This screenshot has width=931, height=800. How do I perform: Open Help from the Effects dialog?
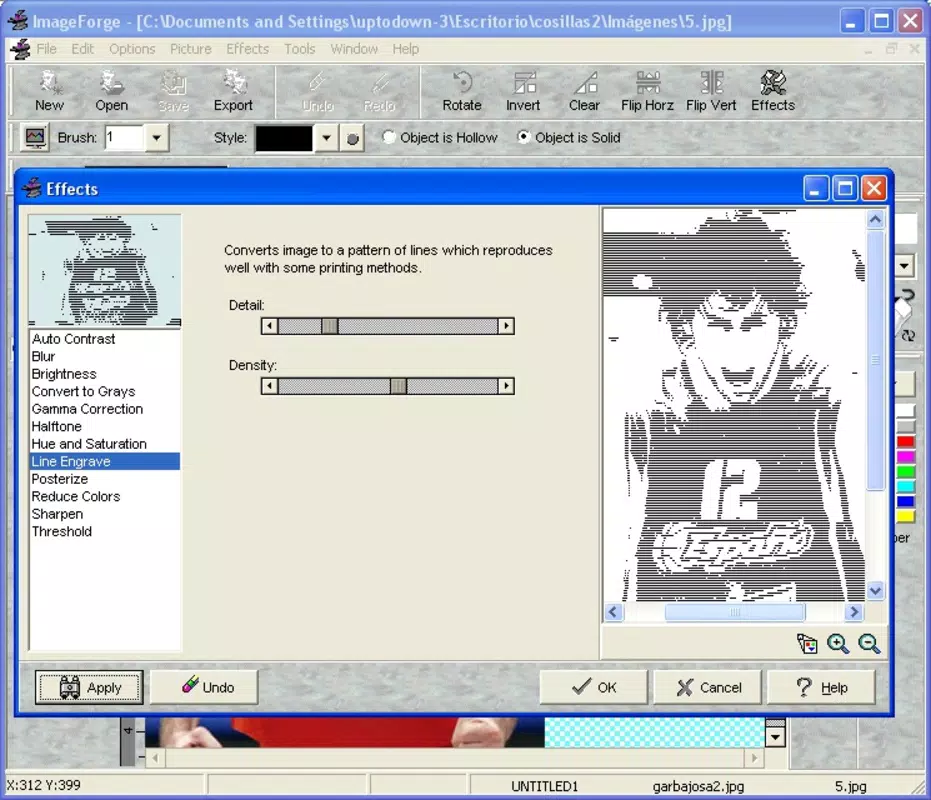[x=821, y=687]
